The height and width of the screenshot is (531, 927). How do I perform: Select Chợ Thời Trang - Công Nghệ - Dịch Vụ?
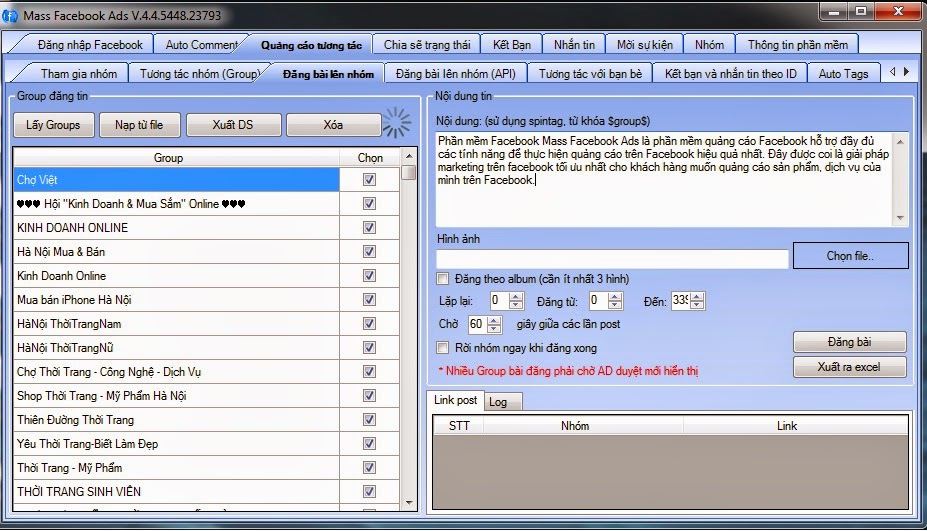coord(176,372)
